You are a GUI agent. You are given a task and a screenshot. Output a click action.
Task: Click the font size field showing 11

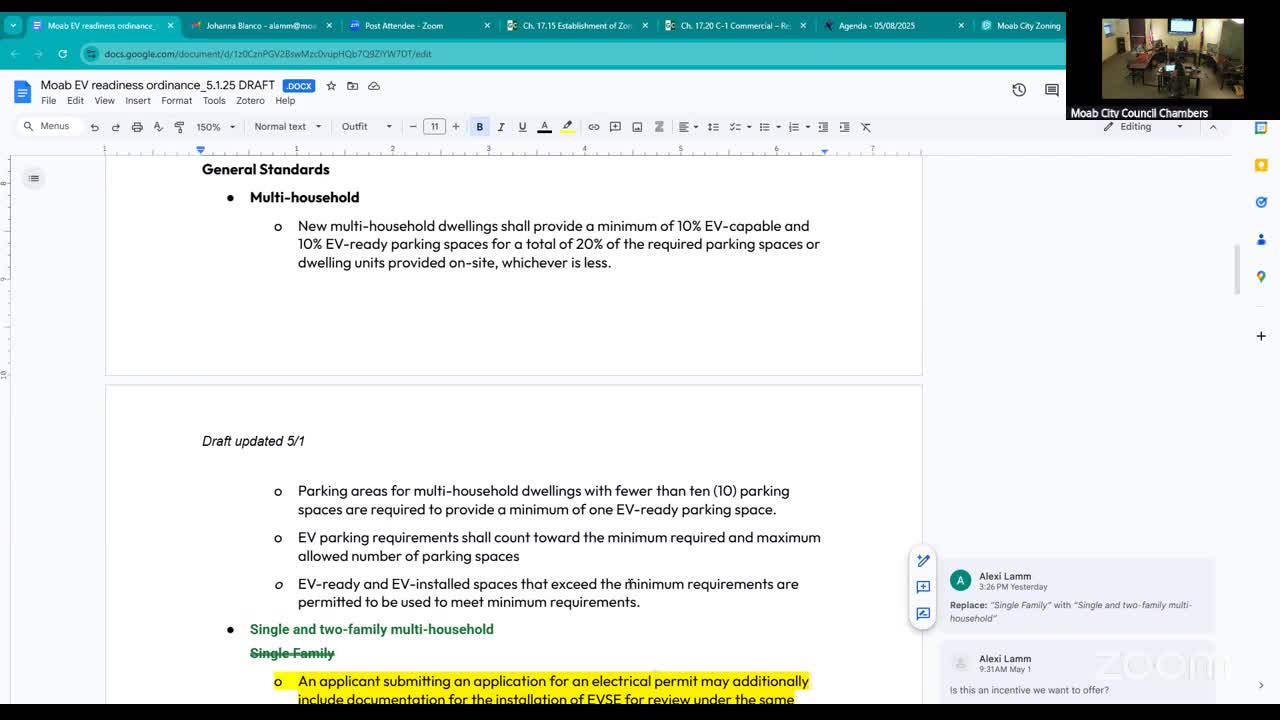434,127
